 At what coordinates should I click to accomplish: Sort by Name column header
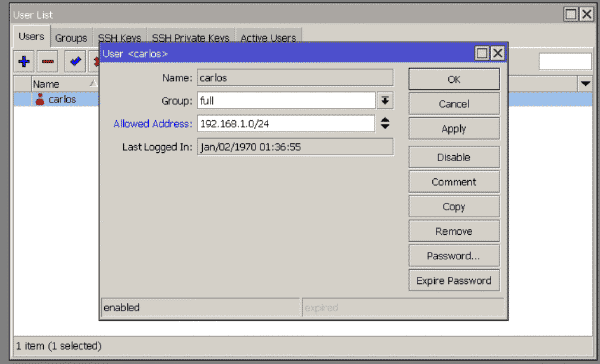coord(64,84)
